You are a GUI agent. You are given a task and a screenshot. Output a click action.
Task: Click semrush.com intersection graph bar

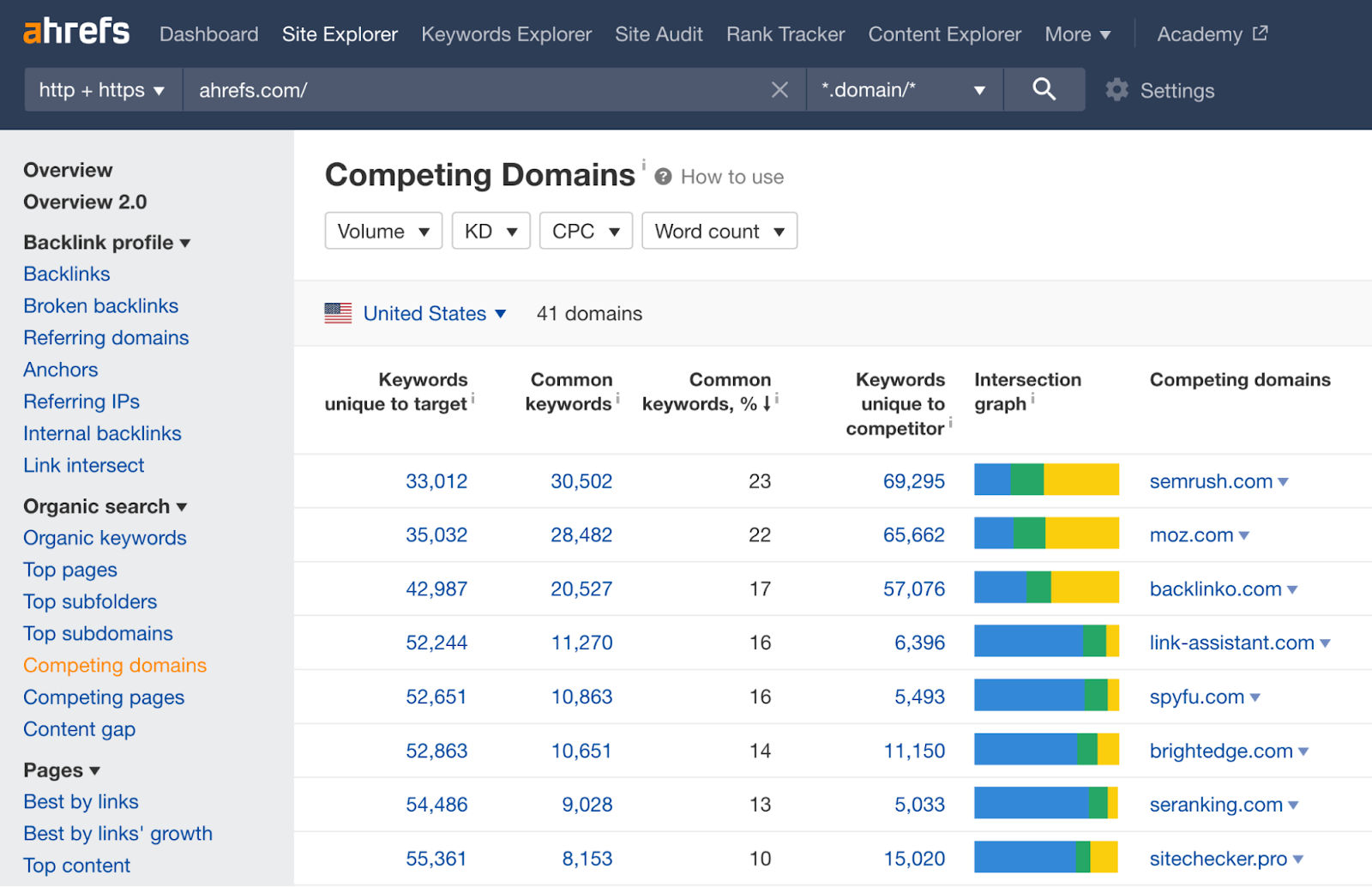click(x=1046, y=480)
